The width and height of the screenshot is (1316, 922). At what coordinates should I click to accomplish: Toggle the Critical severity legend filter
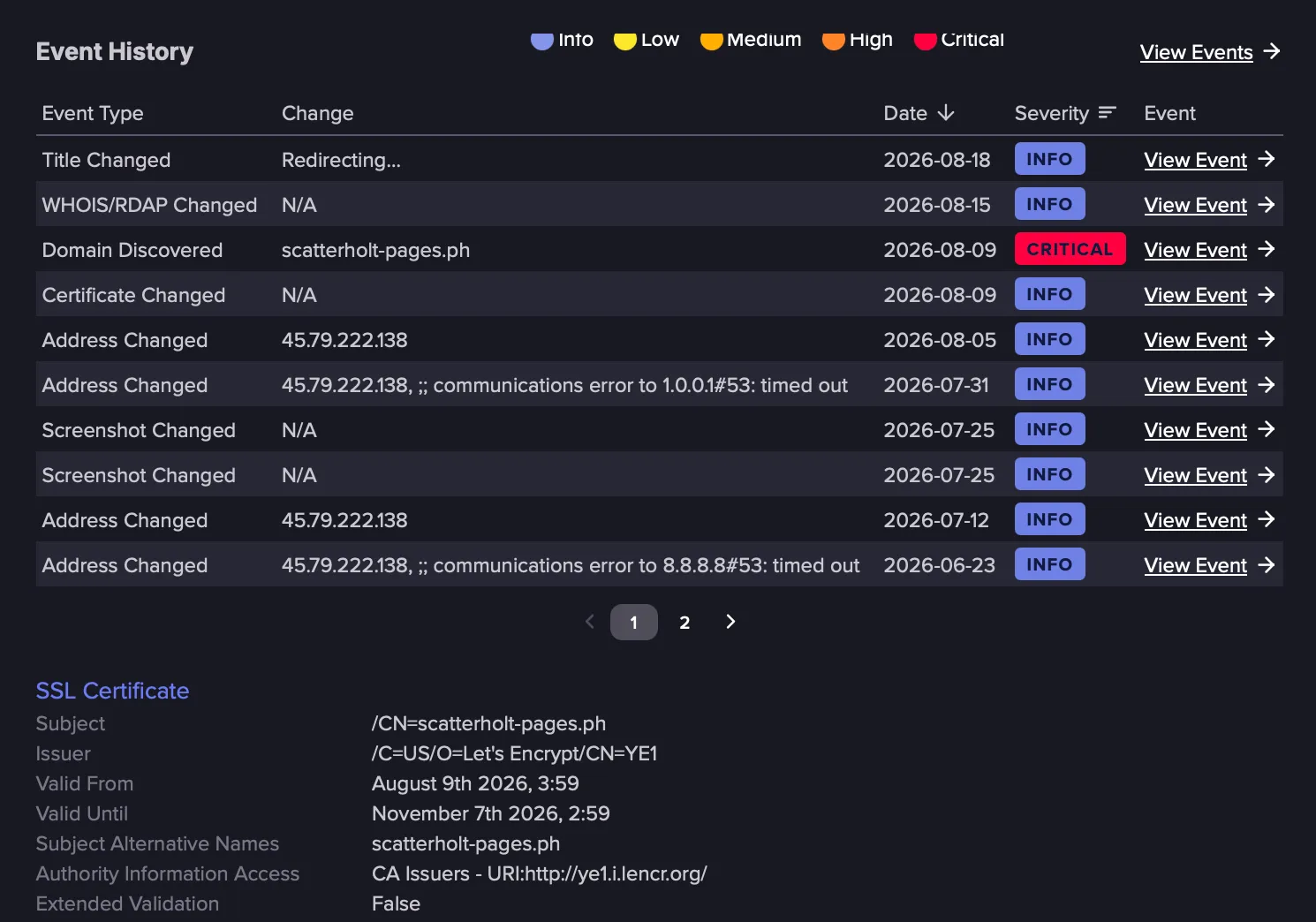(x=959, y=40)
